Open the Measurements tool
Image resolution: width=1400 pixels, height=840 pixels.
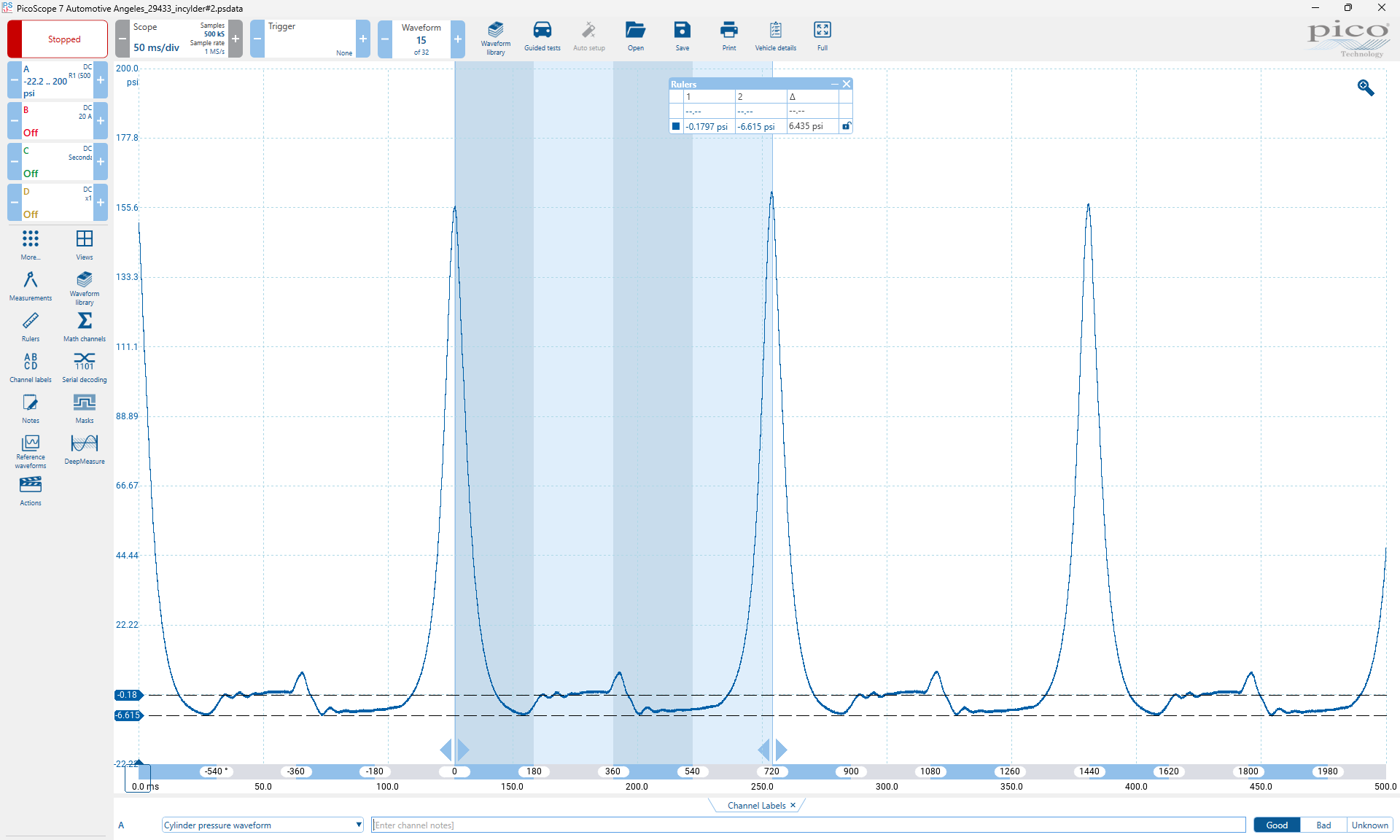click(x=30, y=285)
